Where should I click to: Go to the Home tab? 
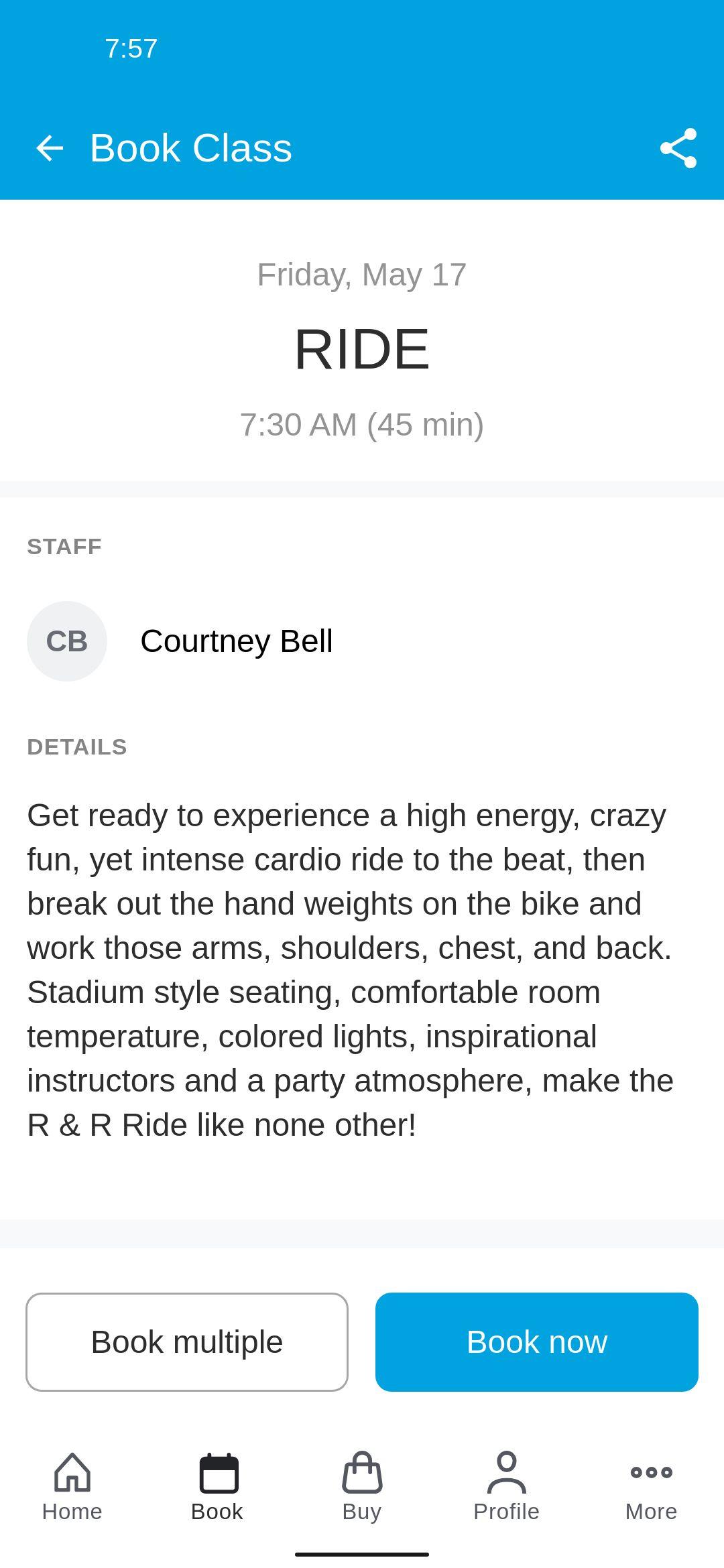(72, 1486)
